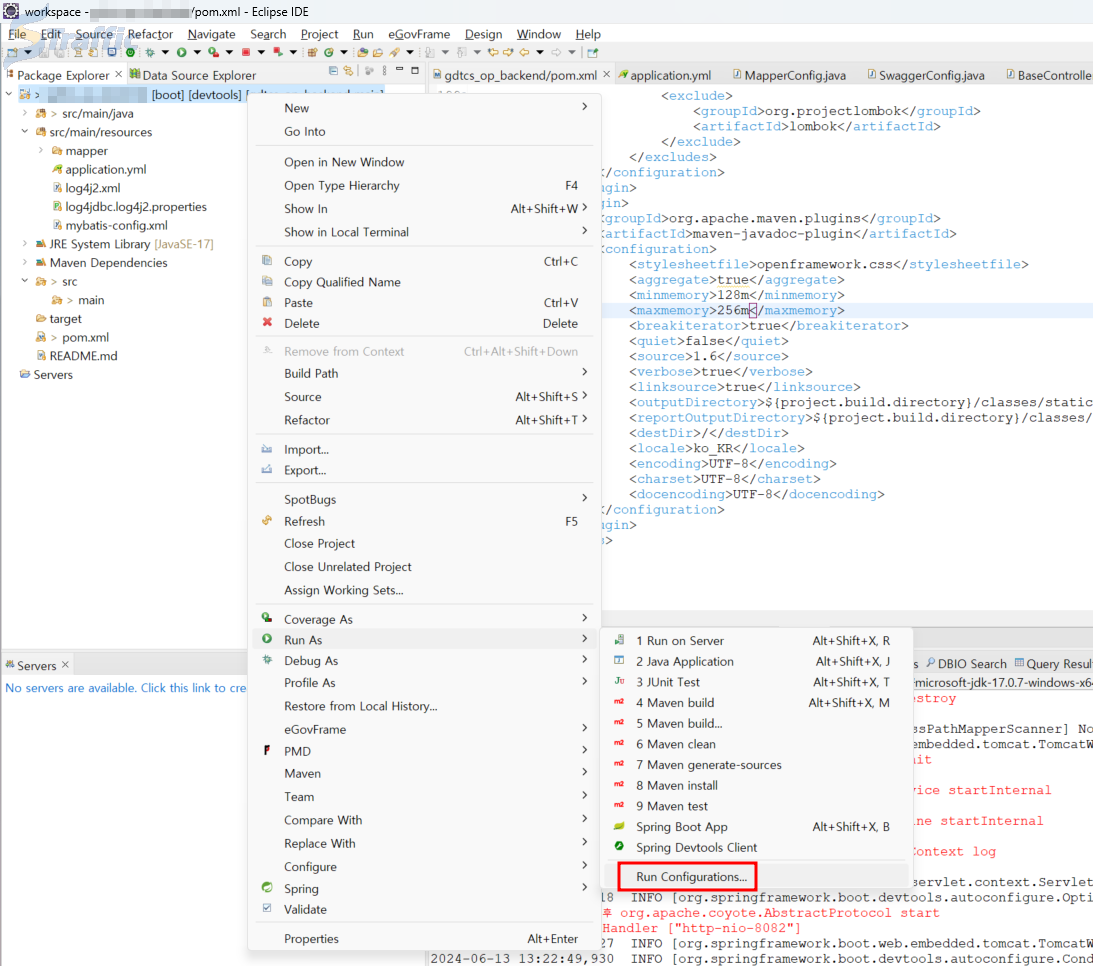Open the DBIO Search view tab
Image resolution: width=1093 pixels, height=966 pixels.
(965, 664)
